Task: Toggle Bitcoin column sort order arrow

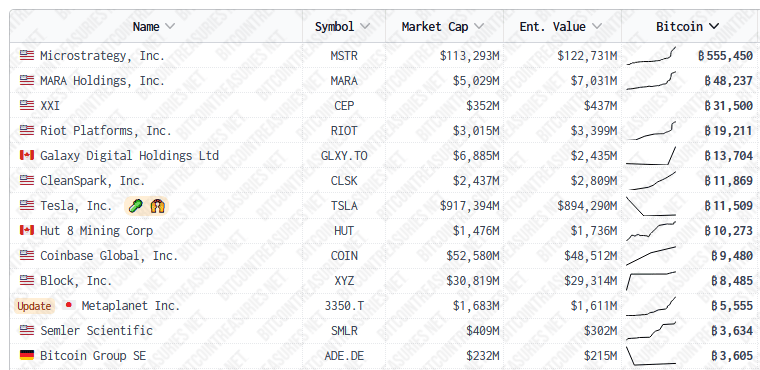Action: tap(713, 26)
